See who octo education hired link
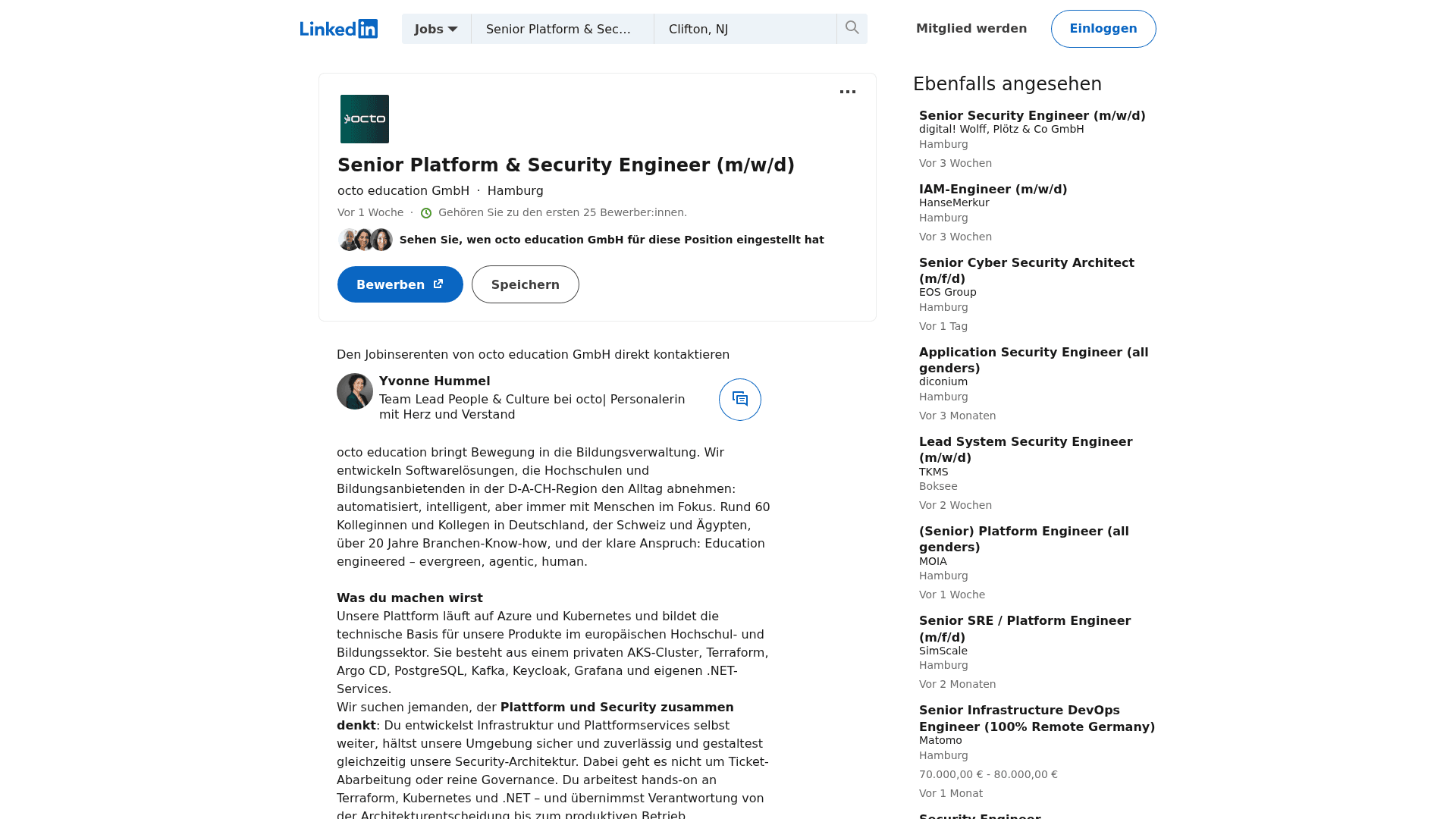1456x819 pixels. click(x=611, y=240)
